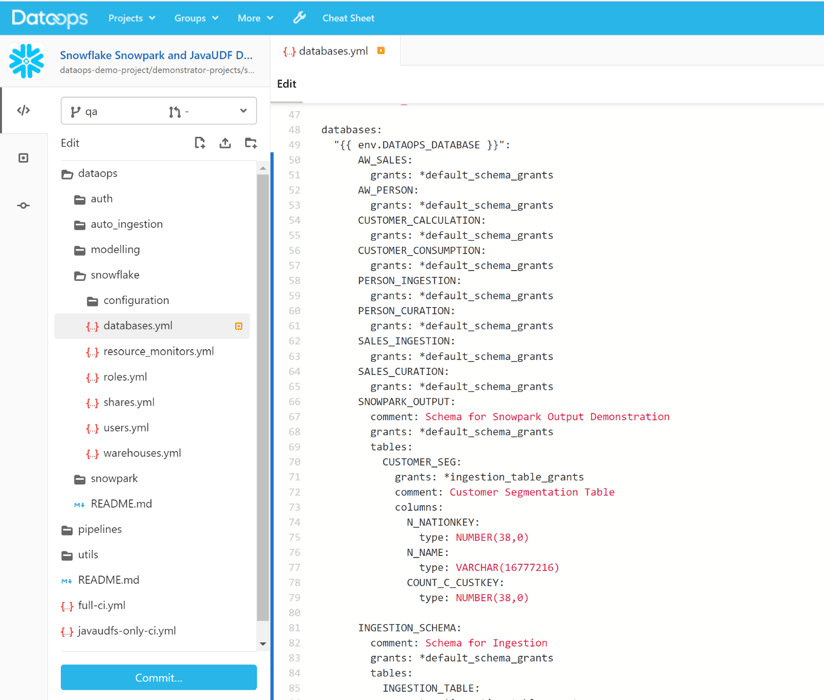Open the Projects menu
The image size is (824, 700).
(x=131, y=18)
